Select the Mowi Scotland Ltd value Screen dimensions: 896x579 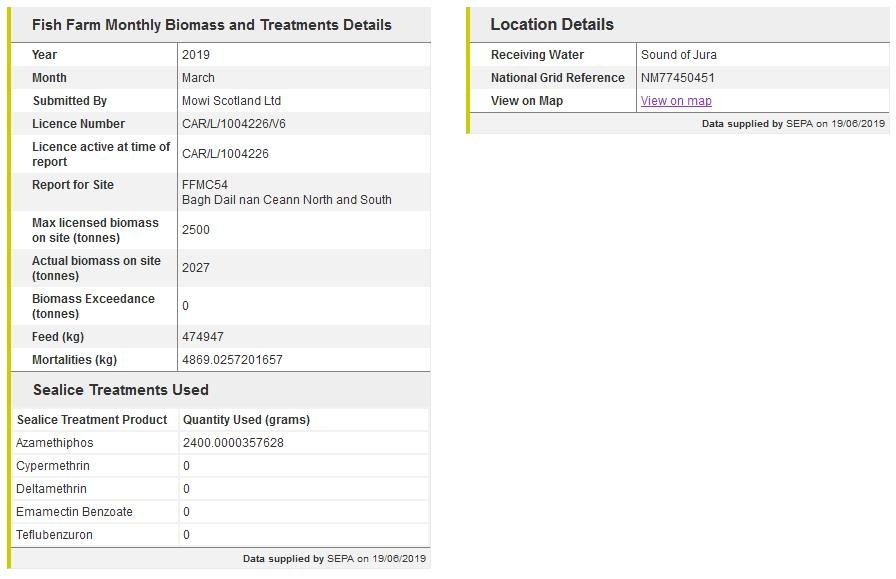click(231, 101)
